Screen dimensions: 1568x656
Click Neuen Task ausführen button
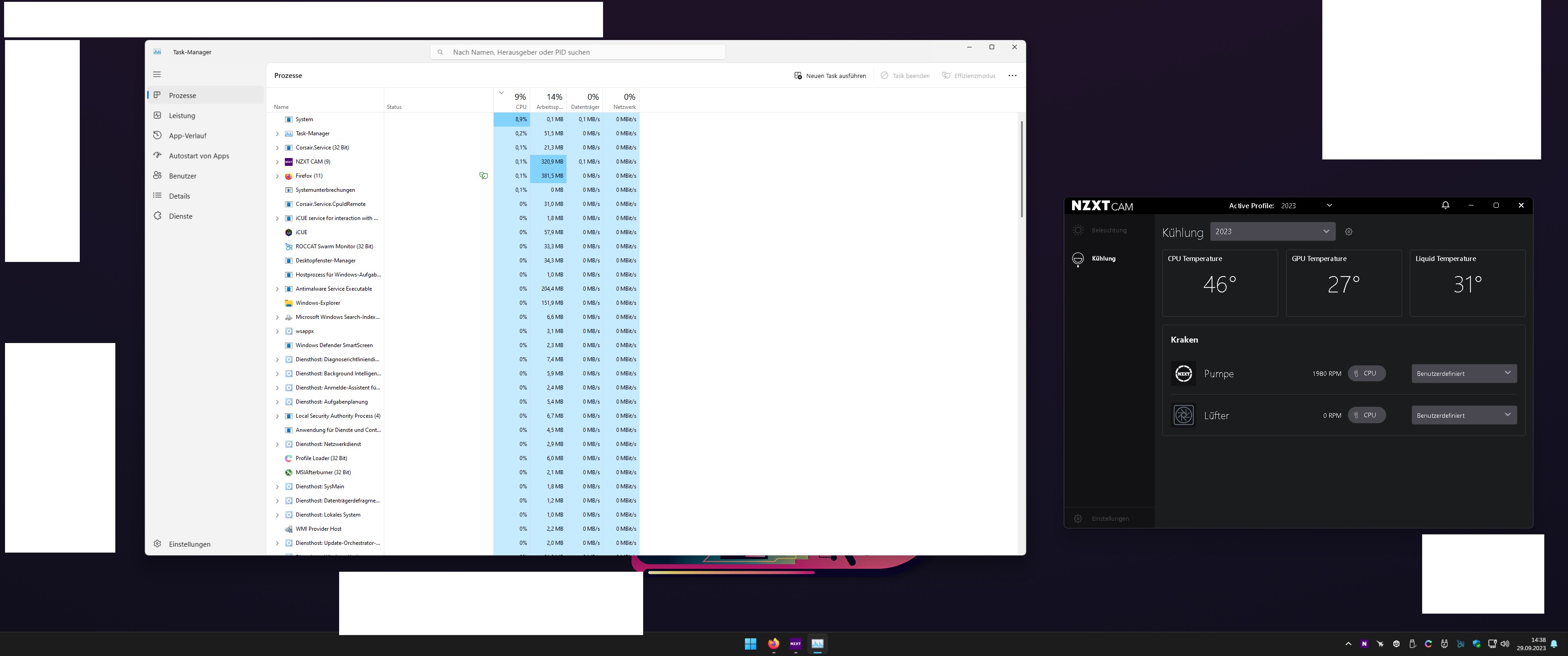tap(830, 76)
